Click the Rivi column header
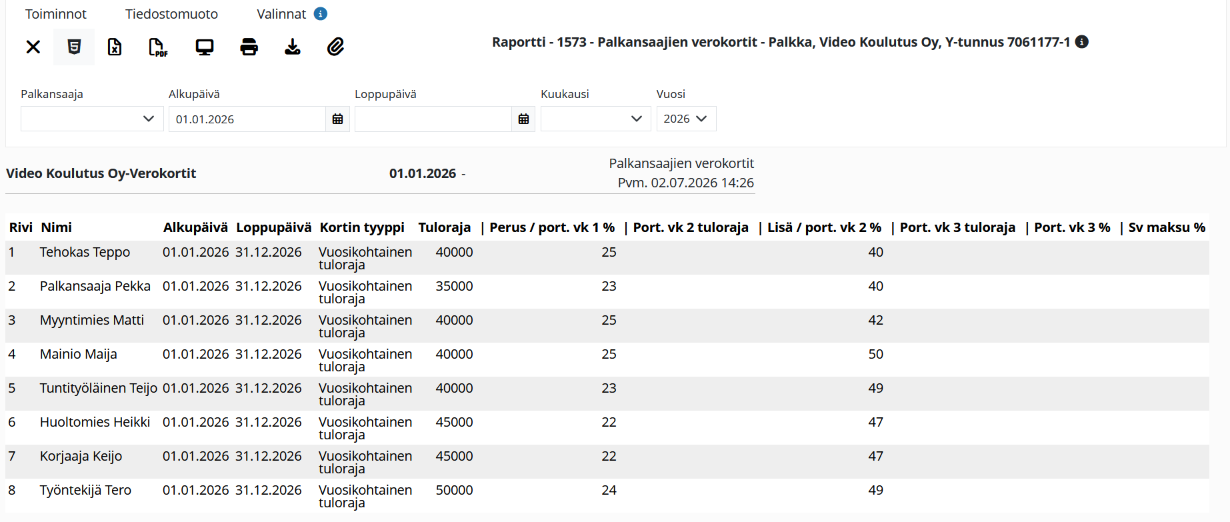The width and height of the screenshot is (1230, 522). (21, 228)
